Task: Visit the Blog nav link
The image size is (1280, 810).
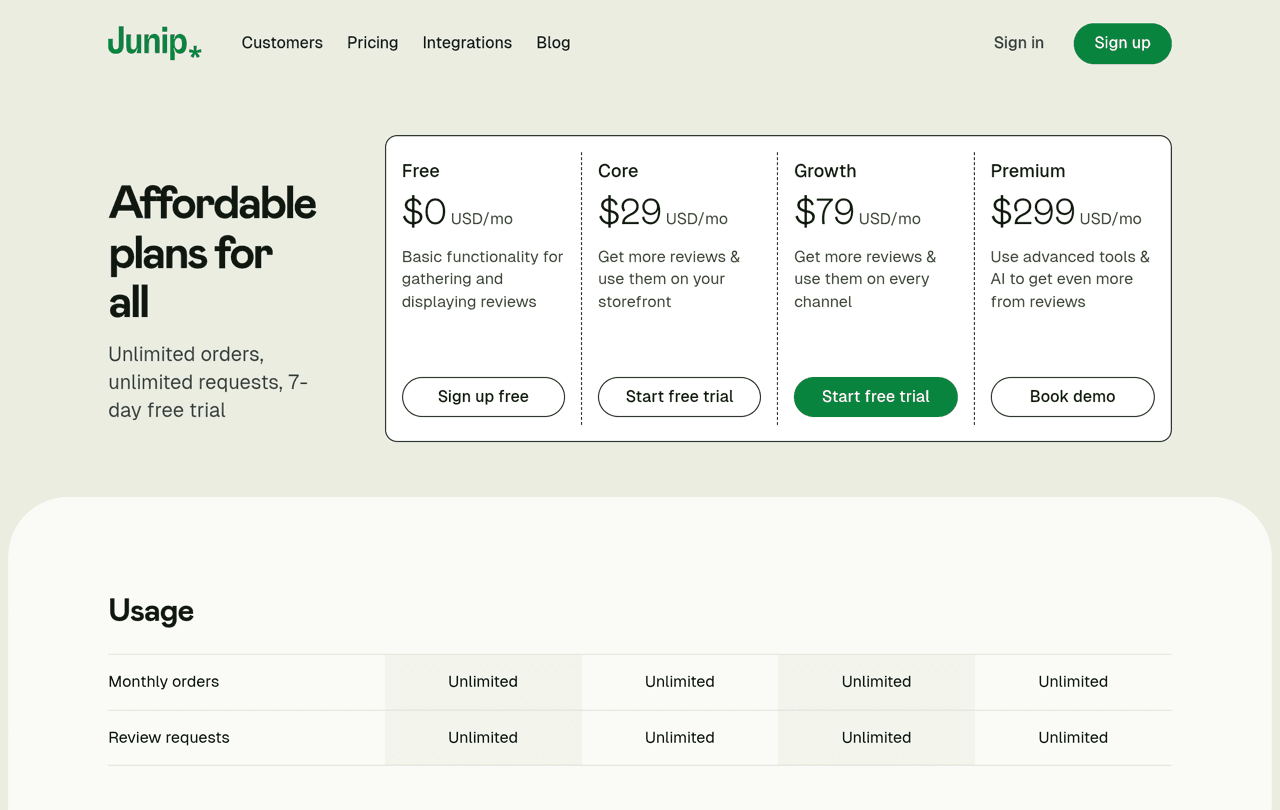Action: pos(553,43)
